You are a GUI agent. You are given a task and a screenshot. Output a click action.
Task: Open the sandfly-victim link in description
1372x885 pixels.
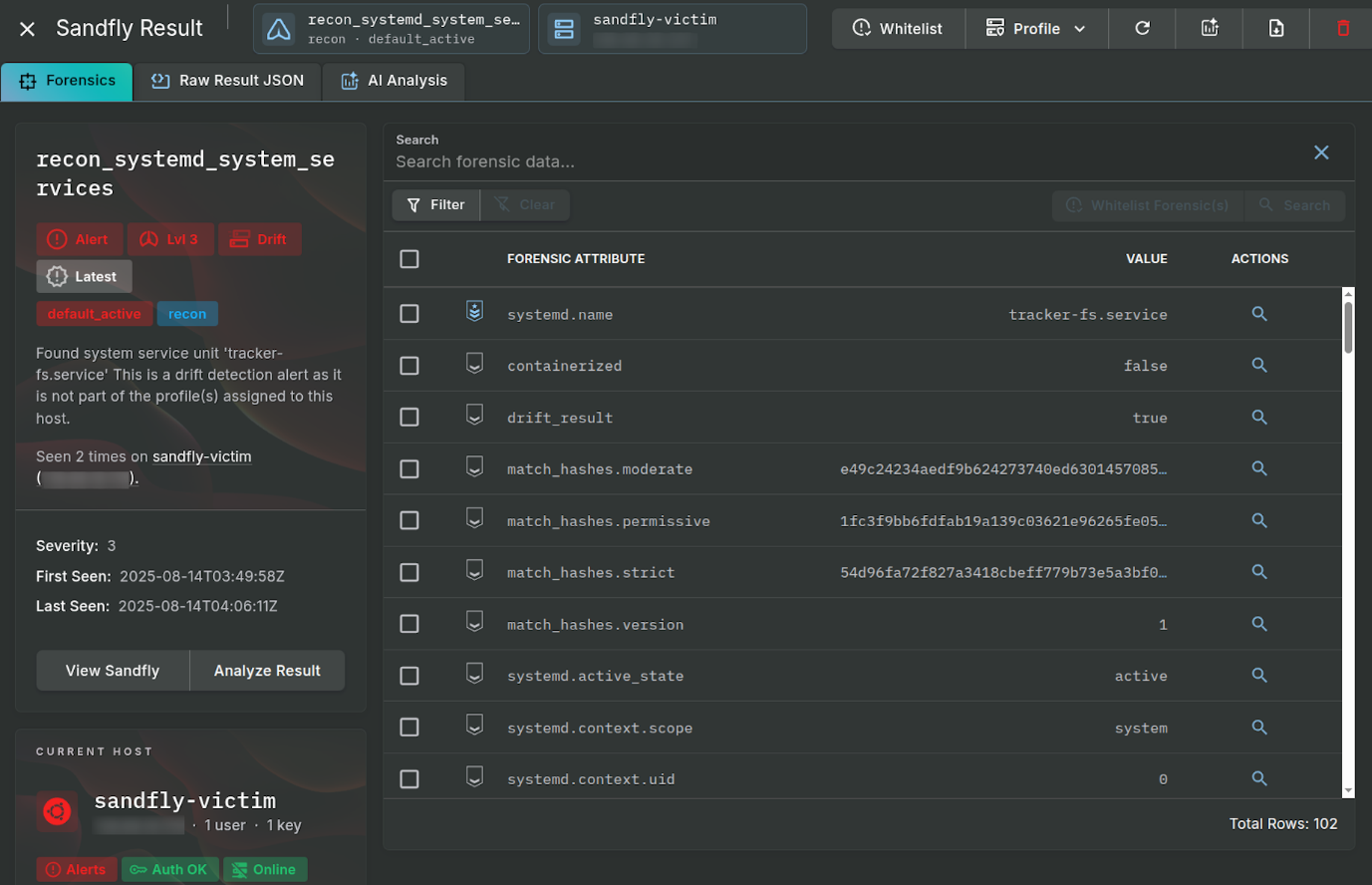pos(201,456)
